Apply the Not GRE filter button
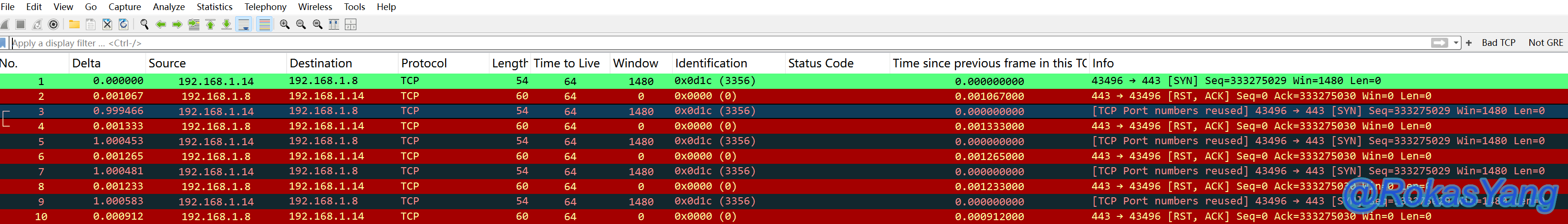 (x=1545, y=43)
